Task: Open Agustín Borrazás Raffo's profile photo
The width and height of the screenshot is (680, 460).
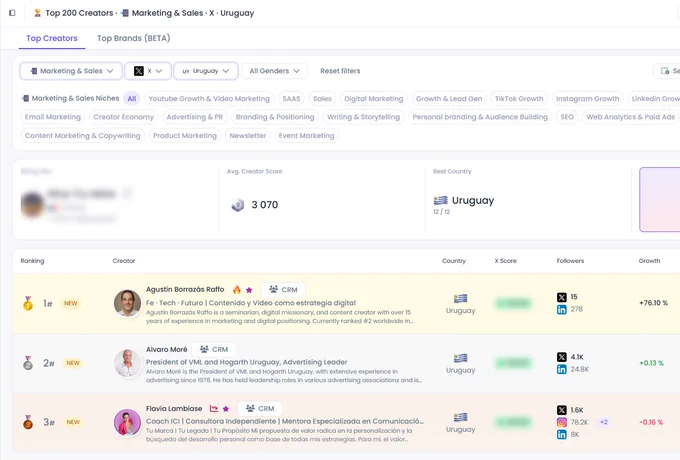Action: pyautogui.click(x=128, y=303)
